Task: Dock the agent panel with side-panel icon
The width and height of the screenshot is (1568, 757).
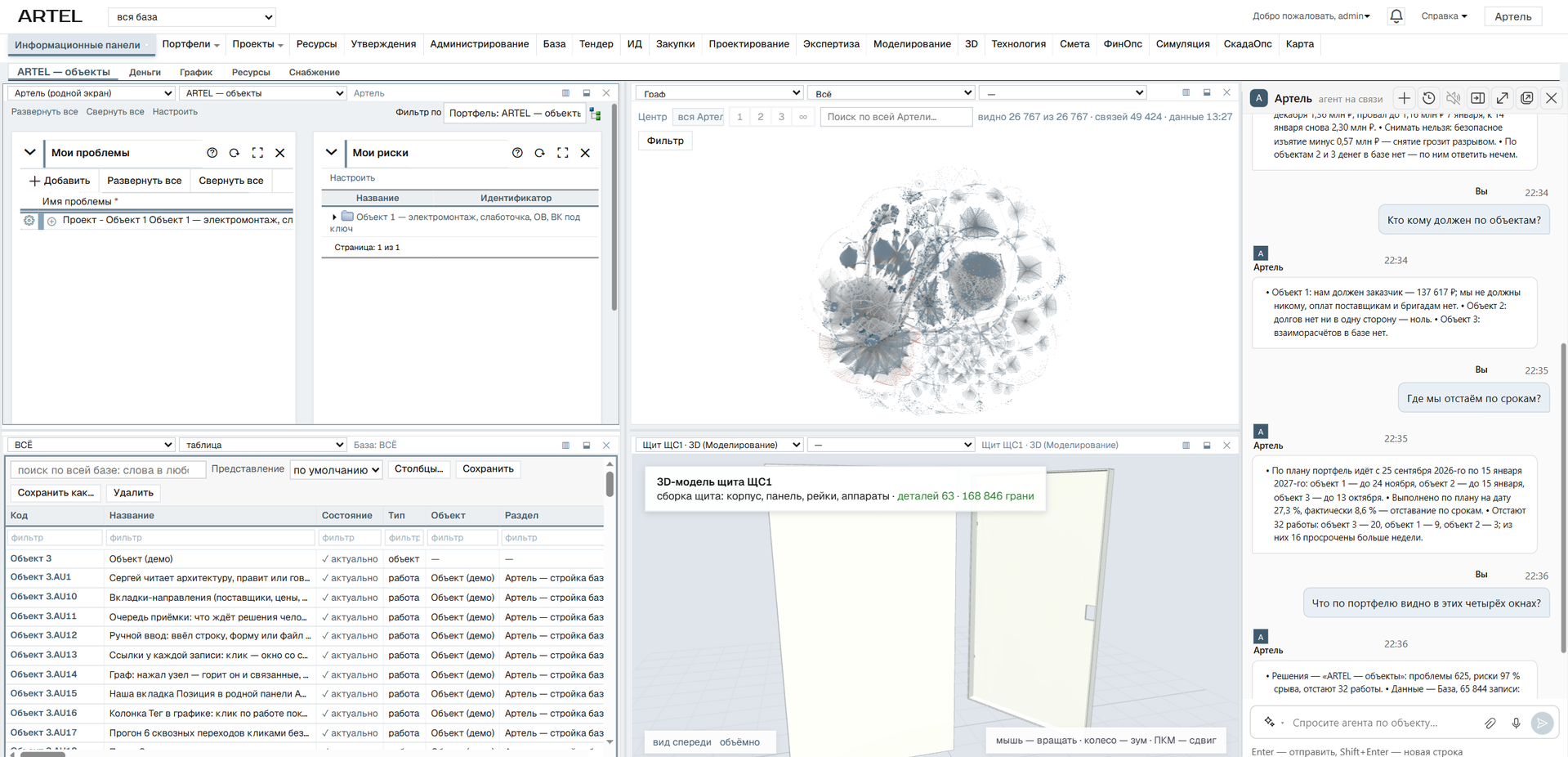Action: pos(1477,98)
